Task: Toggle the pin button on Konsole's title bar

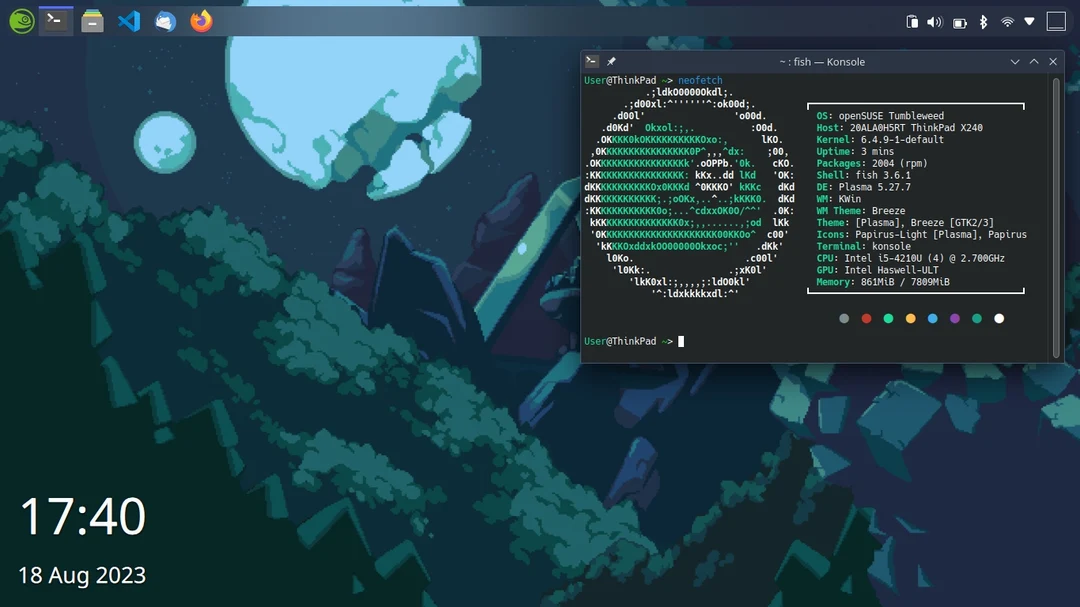Action: pos(613,61)
